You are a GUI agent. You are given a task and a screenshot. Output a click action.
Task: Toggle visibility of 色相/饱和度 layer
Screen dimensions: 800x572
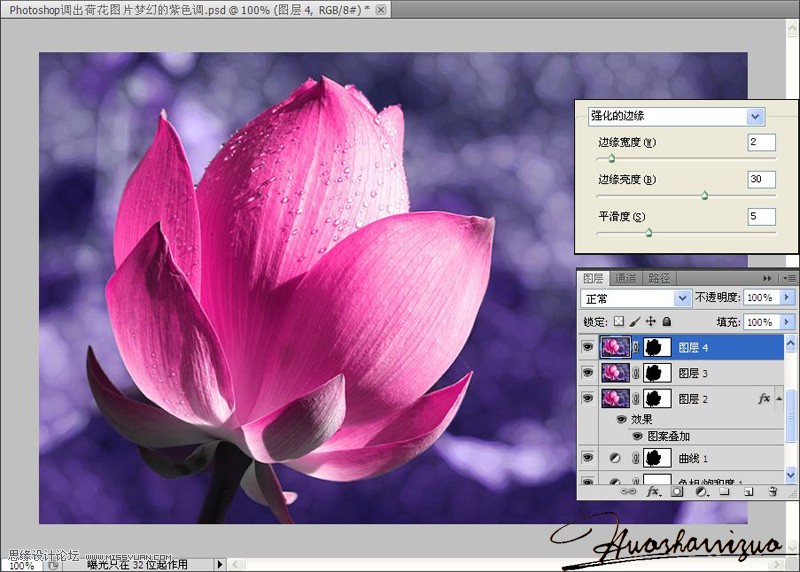point(588,481)
